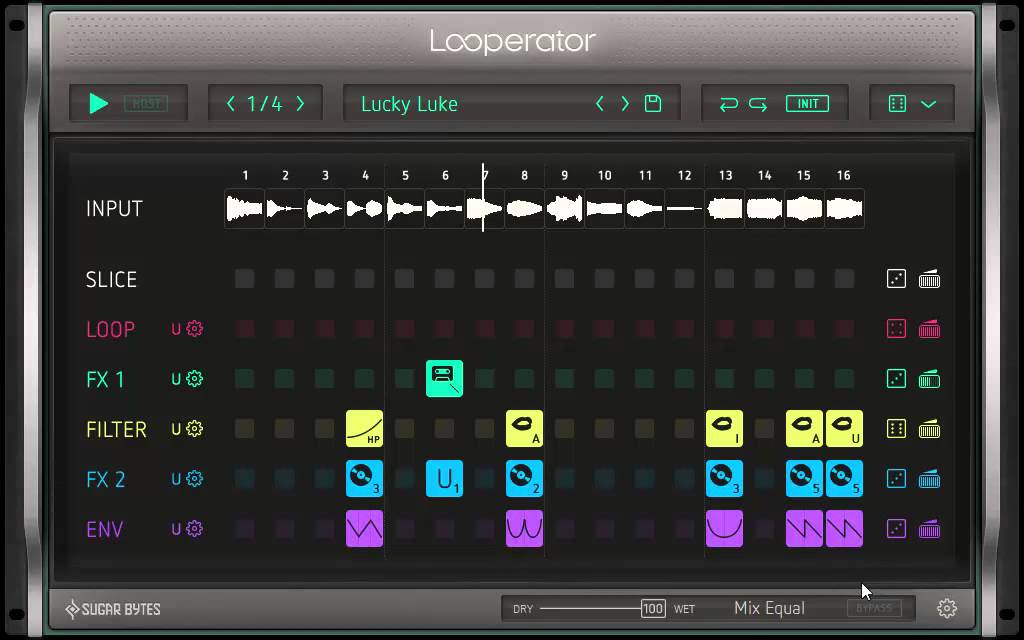Go to the previous preset
1024x640 pixels.
tap(600, 103)
